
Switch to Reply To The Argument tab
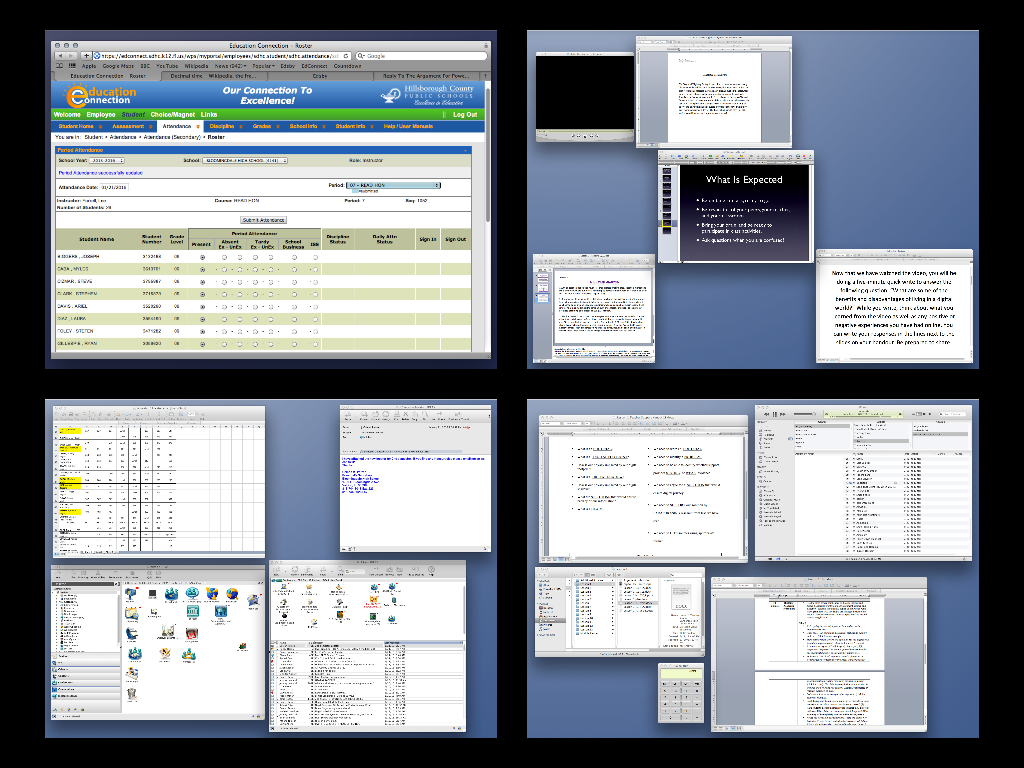point(426,76)
